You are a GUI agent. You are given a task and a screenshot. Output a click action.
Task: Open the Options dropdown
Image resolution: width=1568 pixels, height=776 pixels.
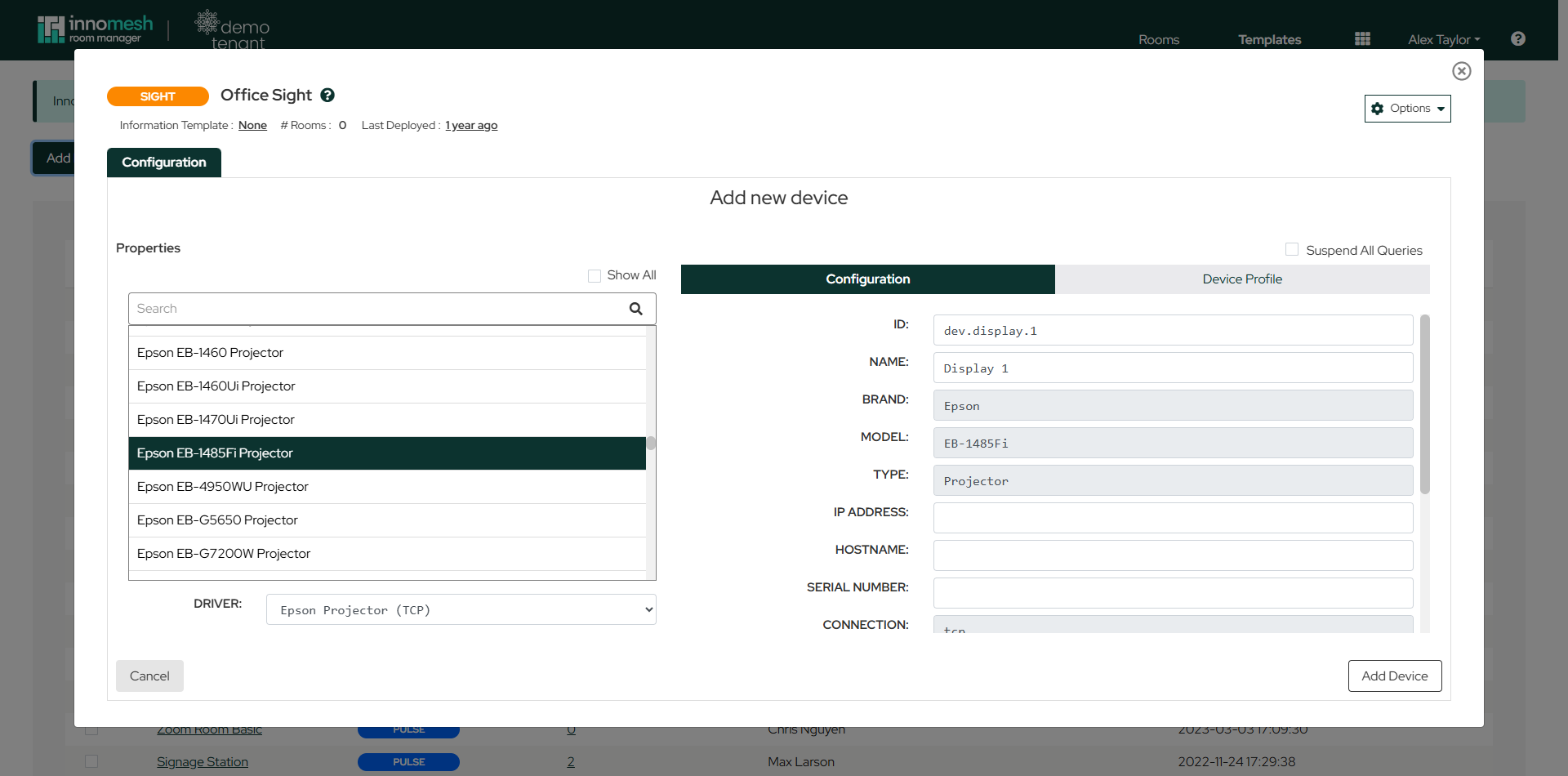[1407, 109]
